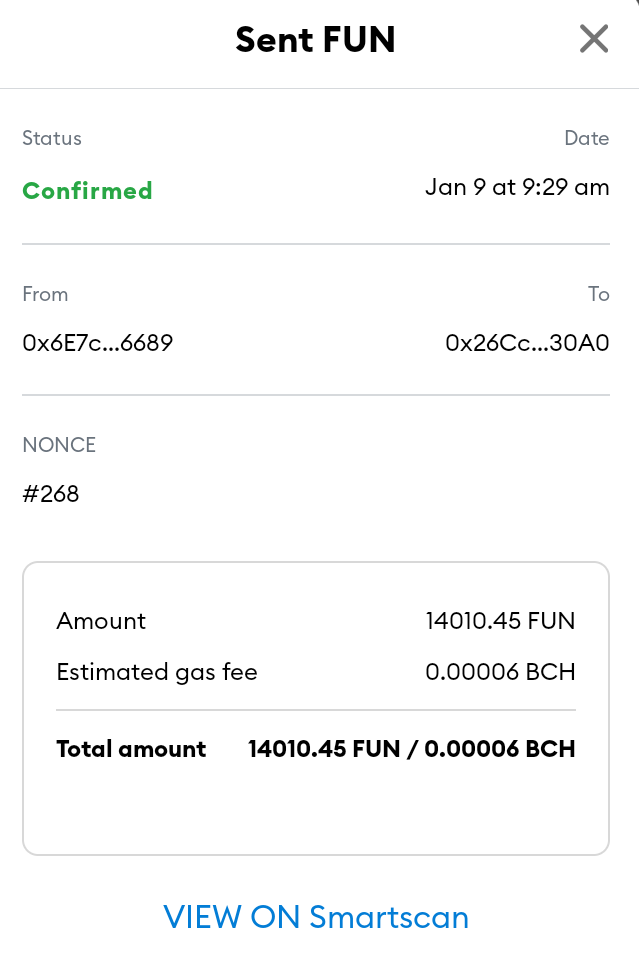The height and width of the screenshot is (959, 639).
Task: Click the Total amount label
Action: tap(131, 749)
